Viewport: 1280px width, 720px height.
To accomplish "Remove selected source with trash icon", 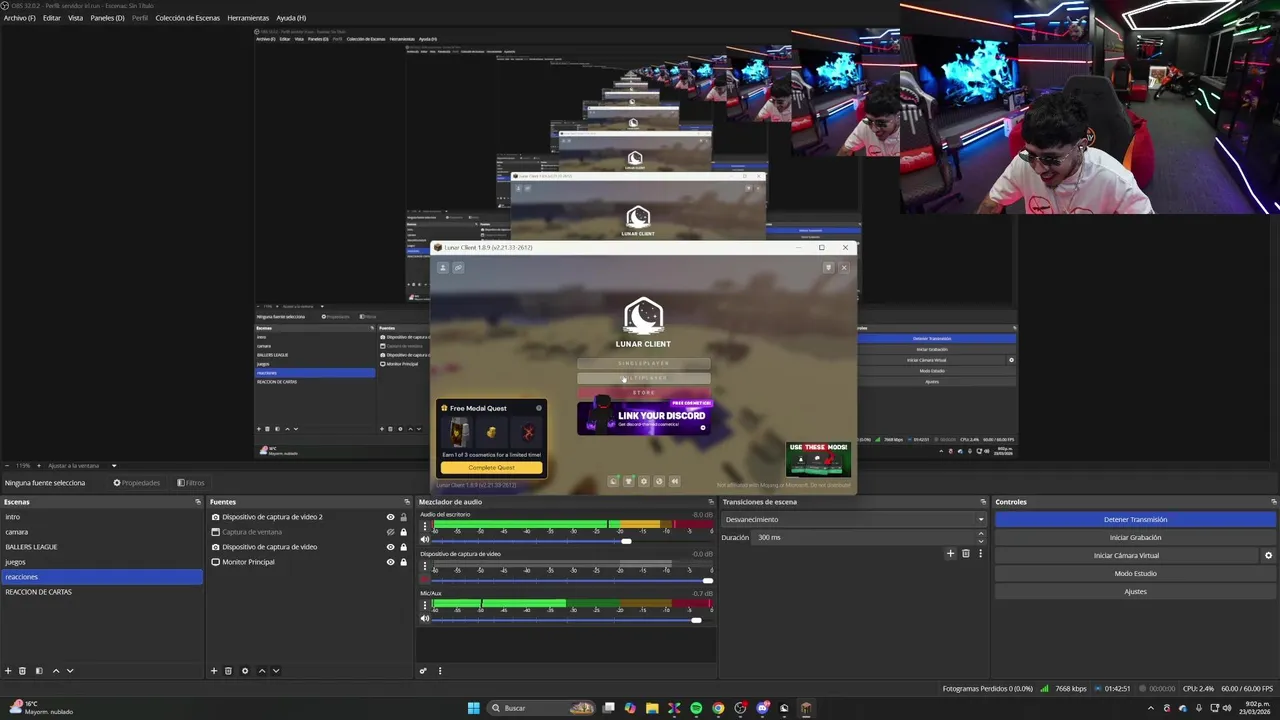I will click(229, 671).
